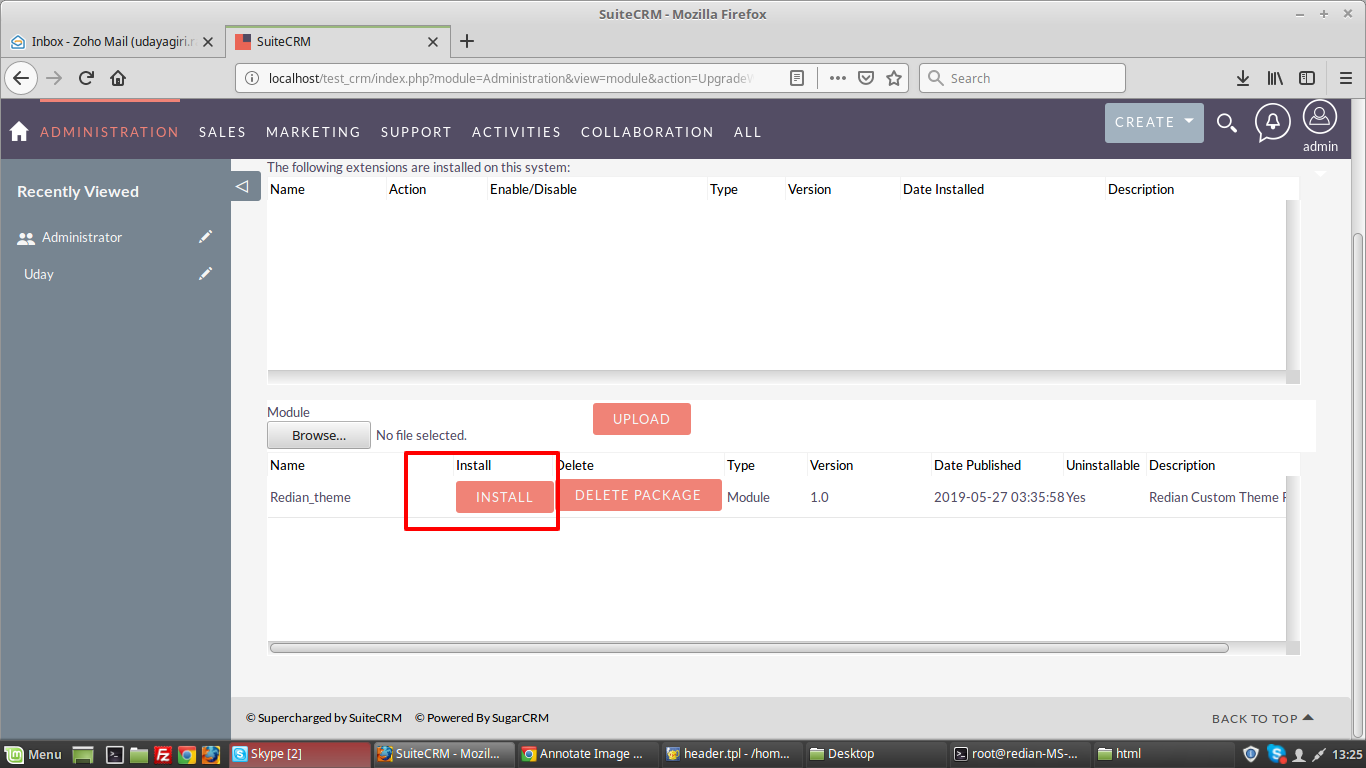Open the Firefox hamburger menu

point(1346,78)
